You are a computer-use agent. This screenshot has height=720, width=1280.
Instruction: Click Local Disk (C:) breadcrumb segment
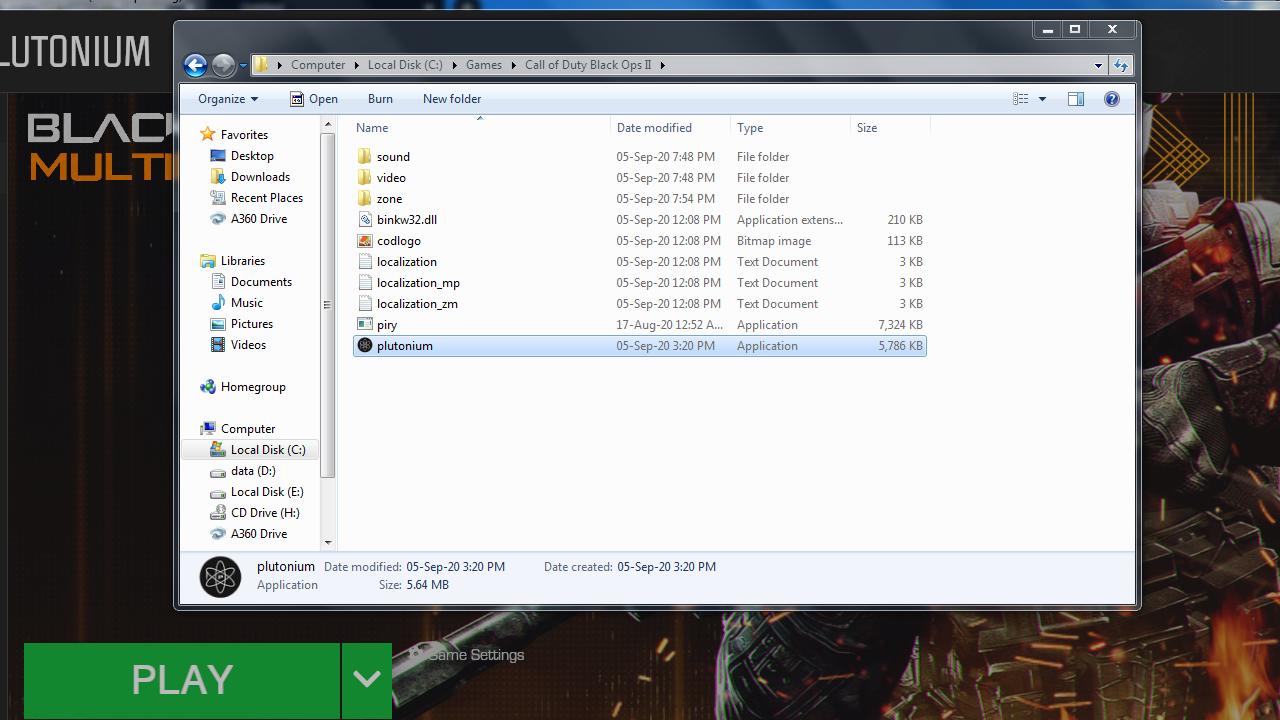(x=405, y=65)
